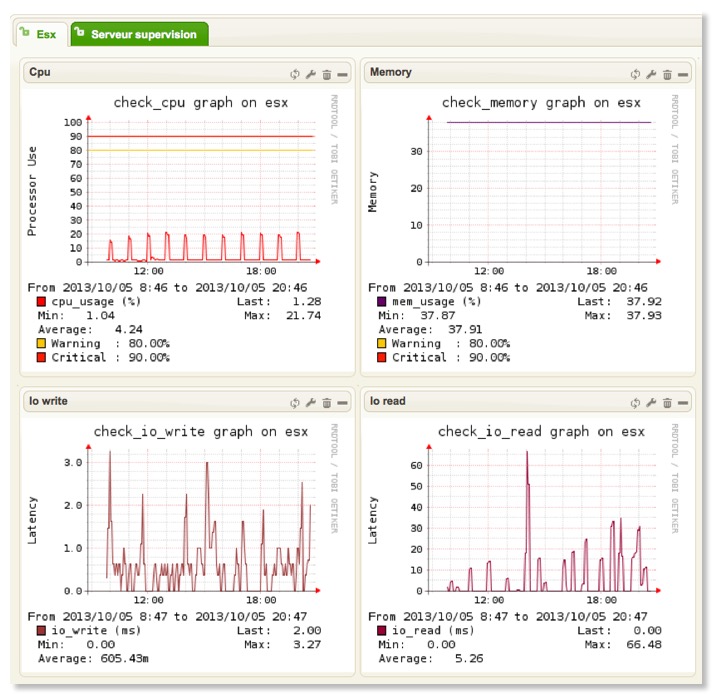This screenshot has width=712, height=694.
Task: Collapse the Io read widget panel
Action: point(682,403)
